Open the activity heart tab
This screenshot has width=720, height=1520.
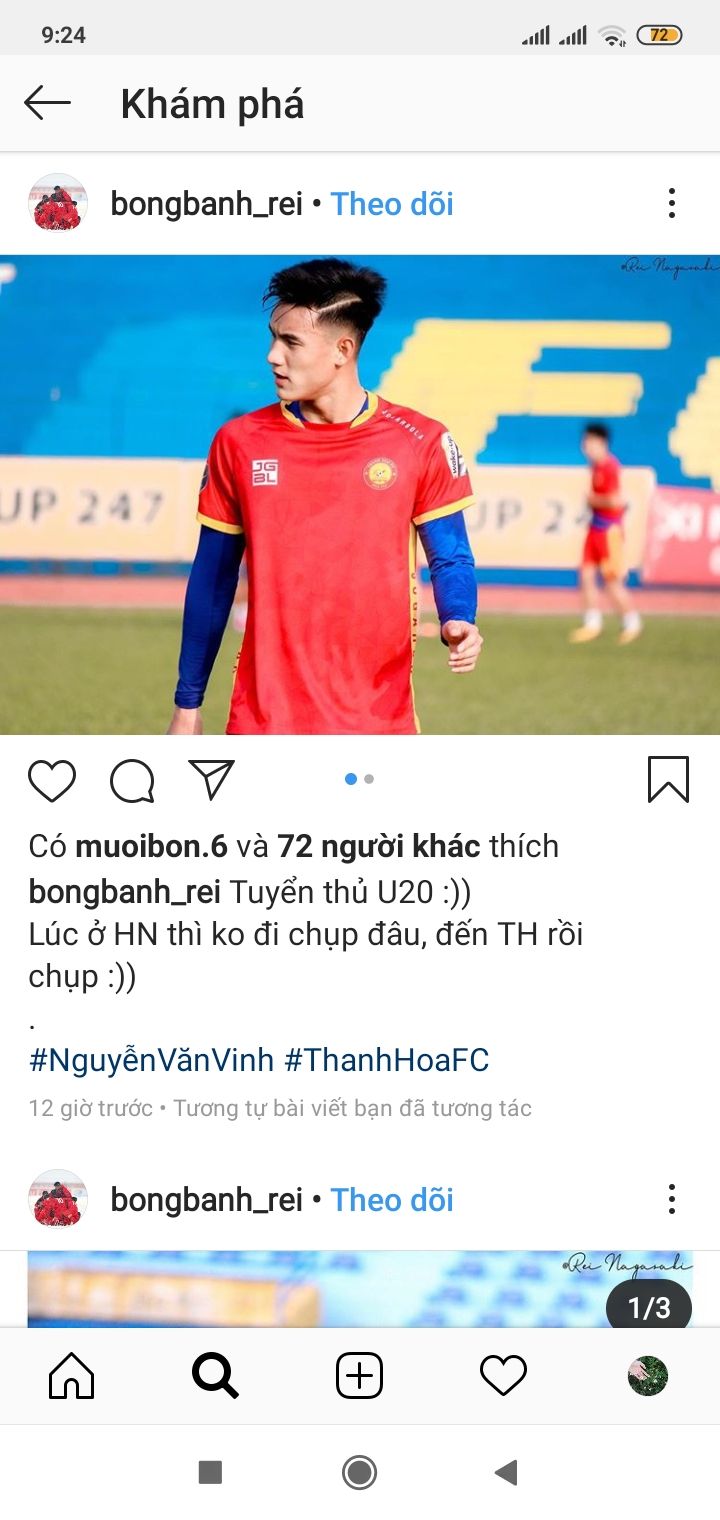pyautogui.click(x=503, y=1376)
